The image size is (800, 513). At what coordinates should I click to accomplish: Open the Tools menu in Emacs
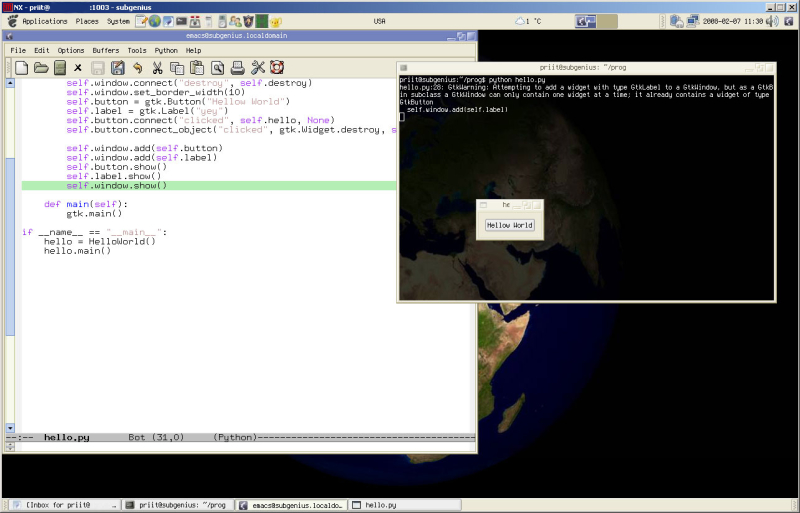[x=137, y=51]
